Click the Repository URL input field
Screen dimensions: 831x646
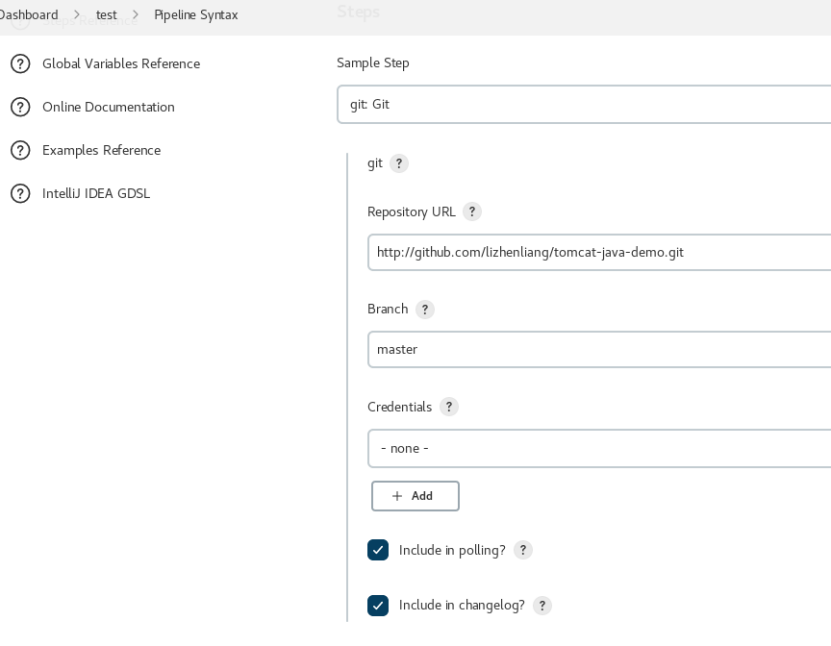[x=598, y=253]
